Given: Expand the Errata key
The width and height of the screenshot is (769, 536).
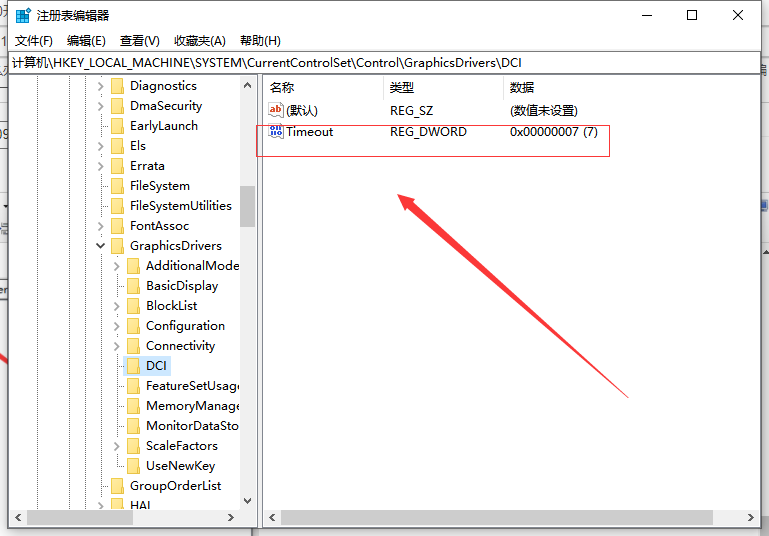Looking at the screenshot, I should tap(101, 166).
